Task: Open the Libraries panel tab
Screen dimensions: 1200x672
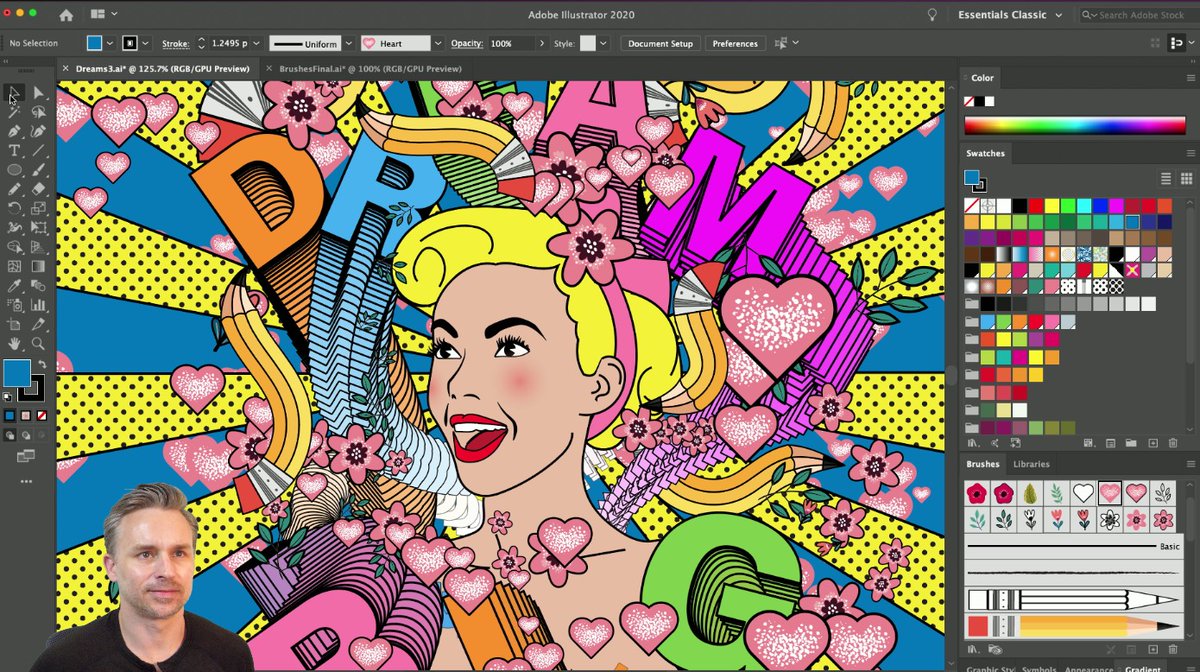Action: coord(1031,464)
